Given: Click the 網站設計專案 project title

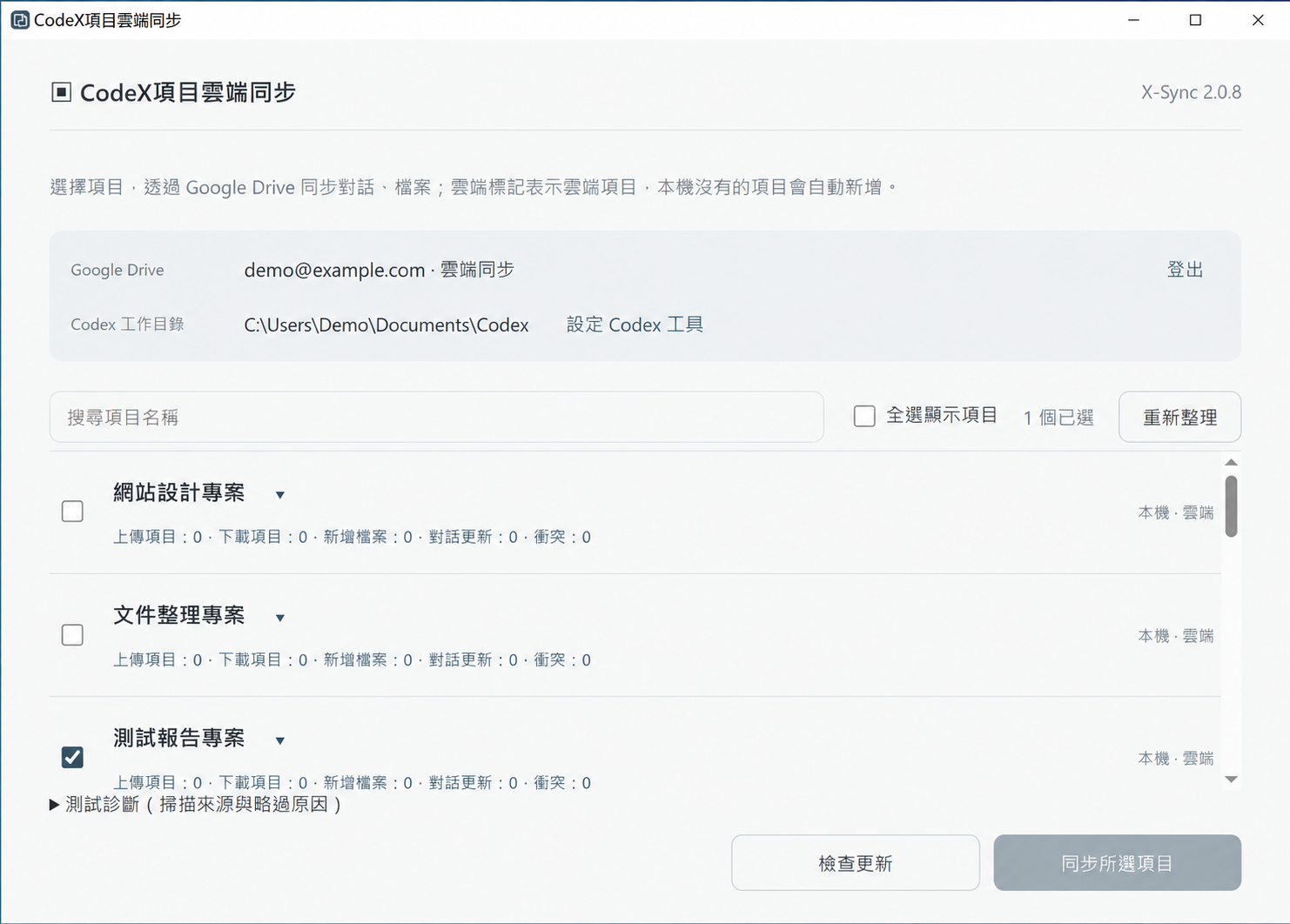Looking at the screenshot, I should tap(179, 493).
